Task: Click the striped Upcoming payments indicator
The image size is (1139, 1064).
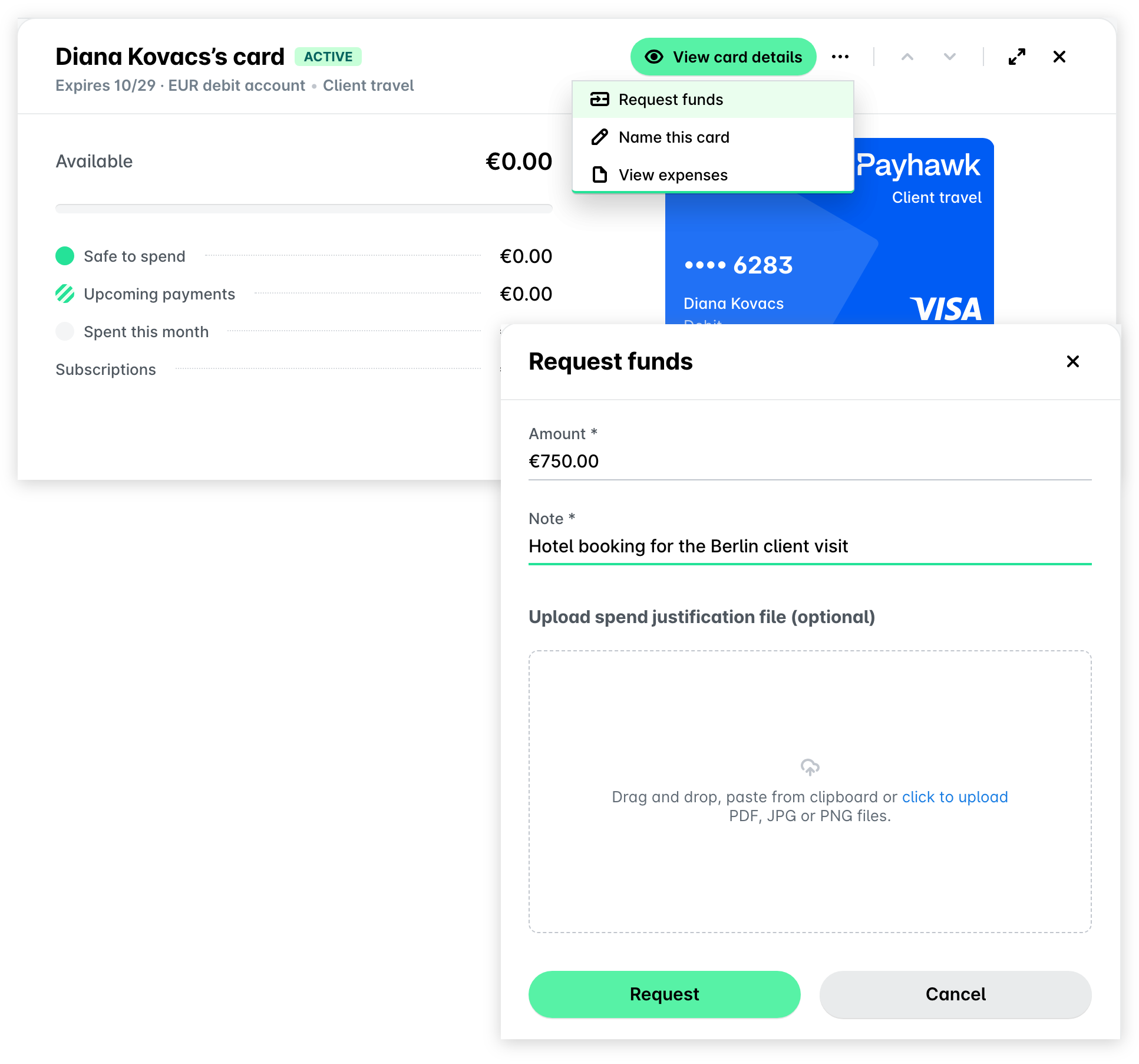Action: point(65,294)
